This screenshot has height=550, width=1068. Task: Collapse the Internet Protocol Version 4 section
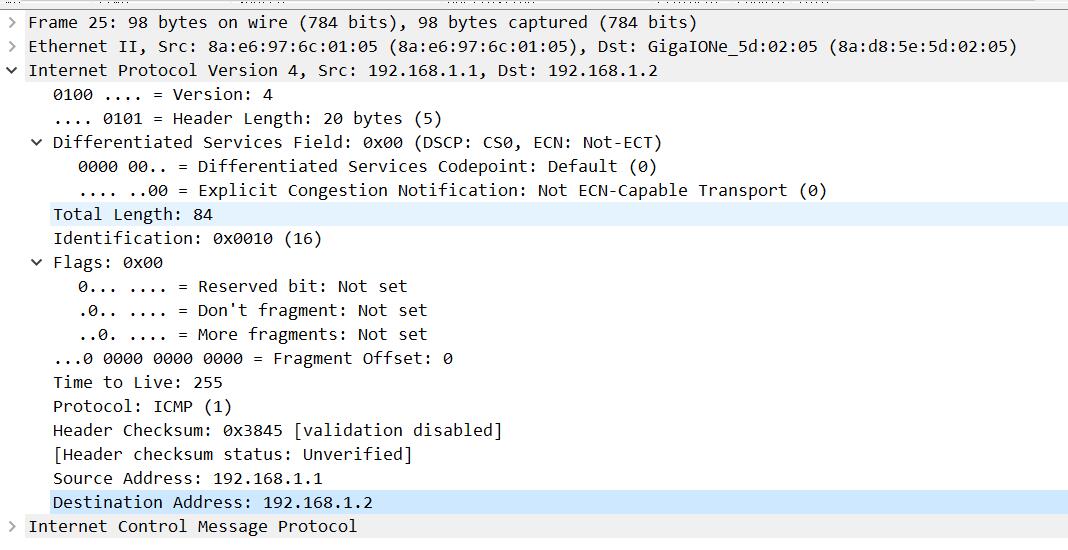coord(11,70)
